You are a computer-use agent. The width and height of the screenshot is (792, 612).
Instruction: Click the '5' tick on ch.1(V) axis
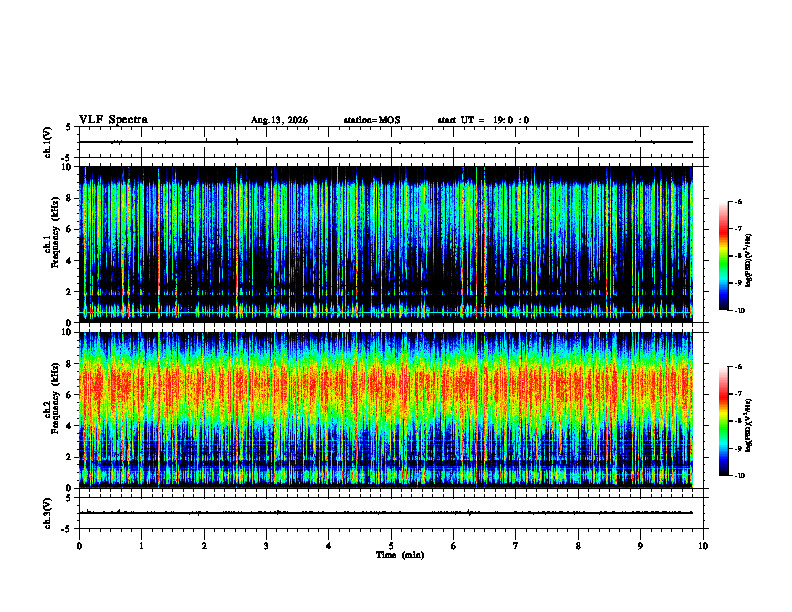(68, 128)
